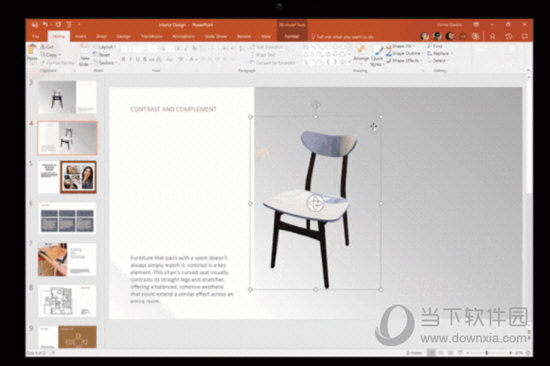
Task: Click the Save icon in quick access toolbar
Action: (35, 25)
